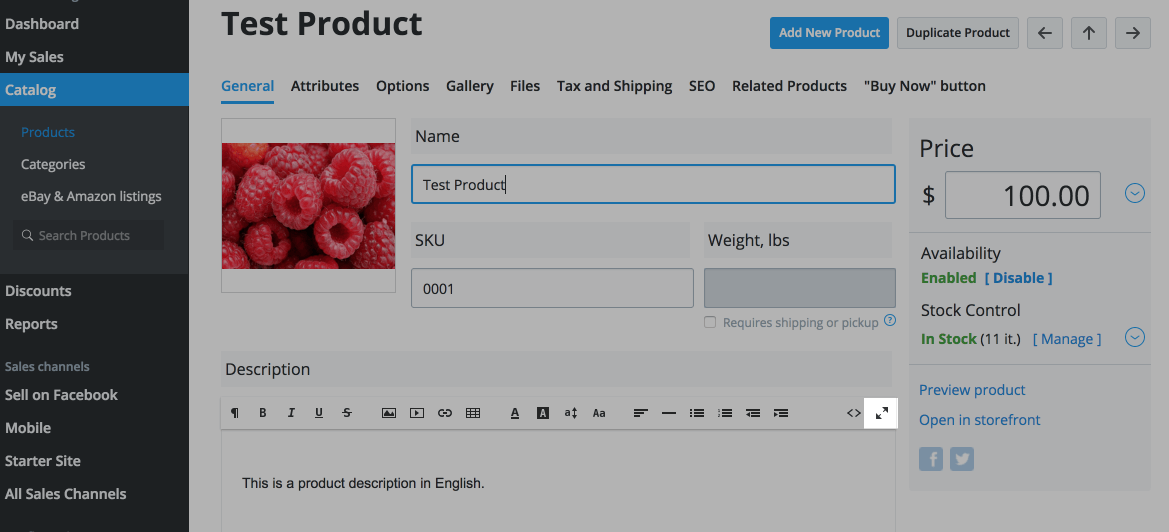This screenshot has width=1169, height=532.
Task: Open HTML code view in editor
Action: (x=853, y=413)
